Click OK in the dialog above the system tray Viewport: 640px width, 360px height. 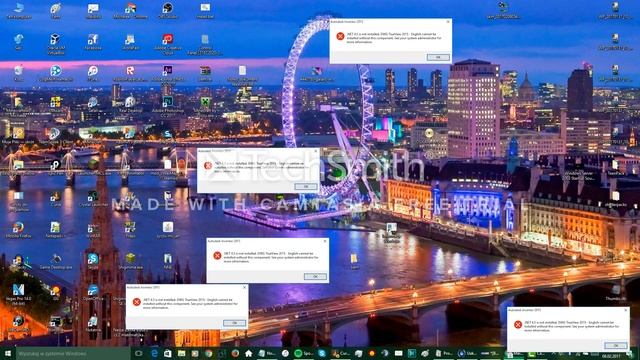pos(616,345)
